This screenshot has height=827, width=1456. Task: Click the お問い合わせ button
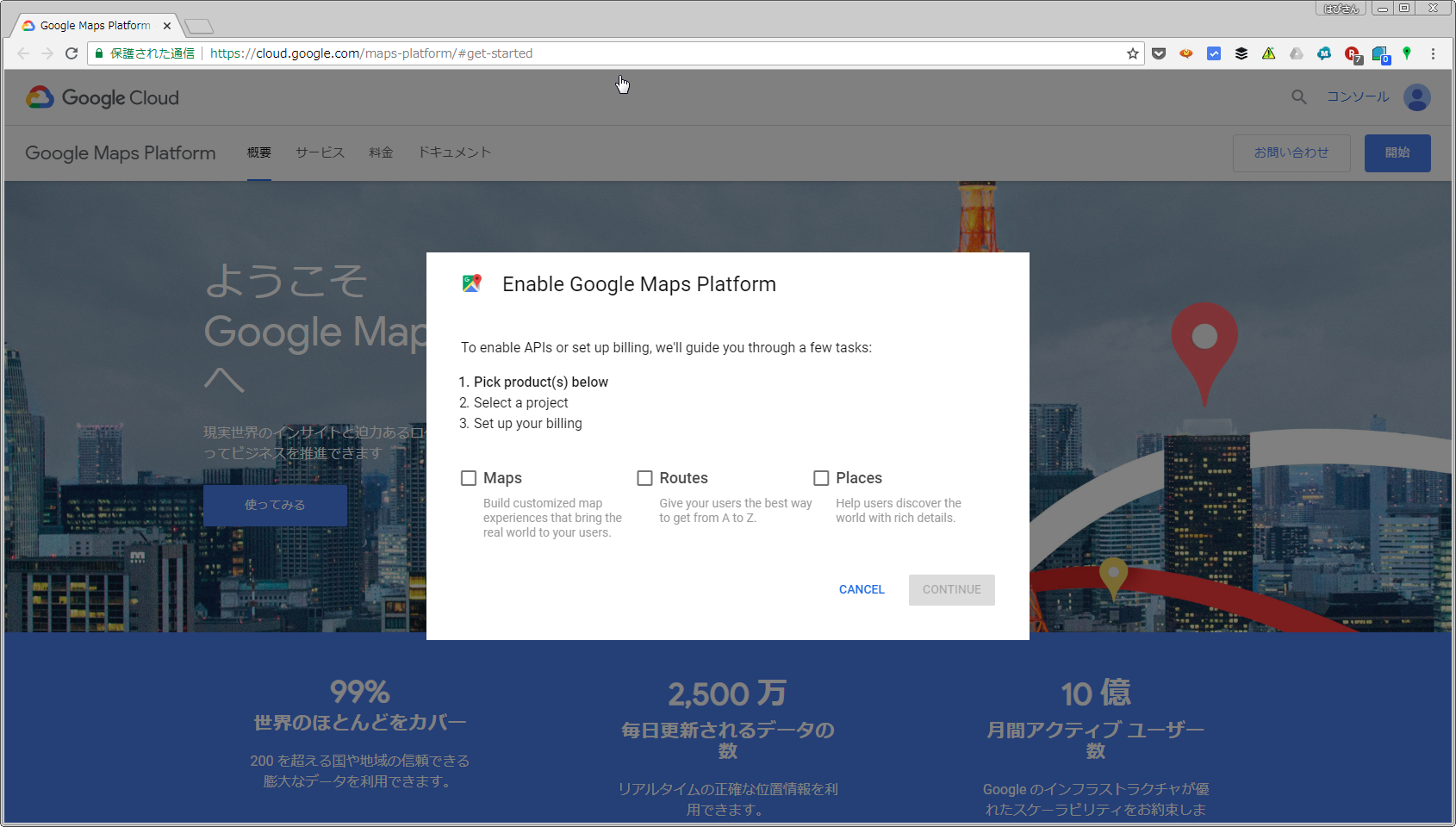1291,153
